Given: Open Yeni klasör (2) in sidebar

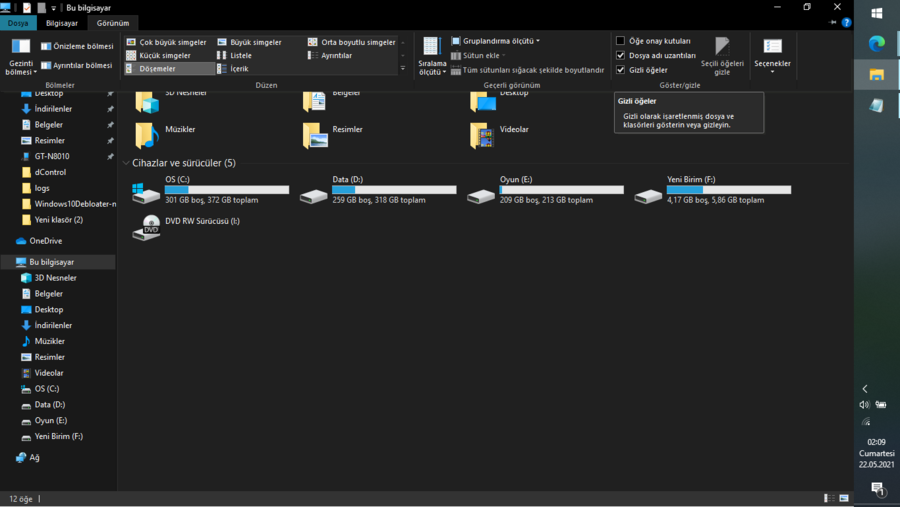Looking at the screenshot, I should pyautogui.click(x=59, y=220).
